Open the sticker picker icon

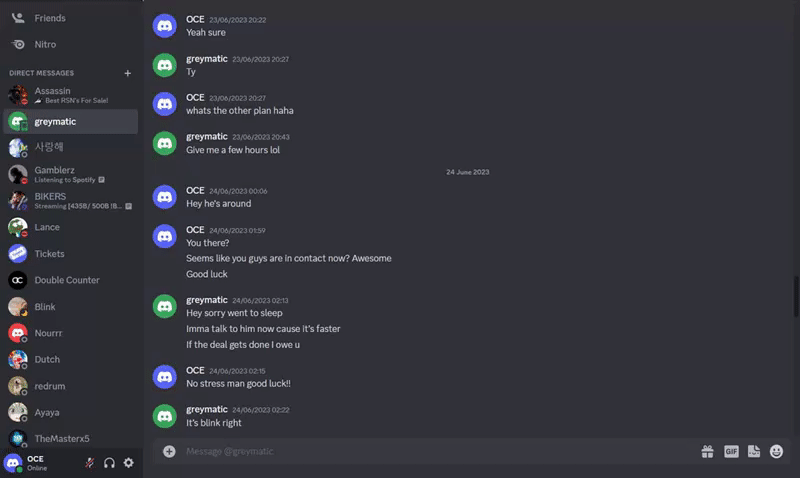click(754, 451)
